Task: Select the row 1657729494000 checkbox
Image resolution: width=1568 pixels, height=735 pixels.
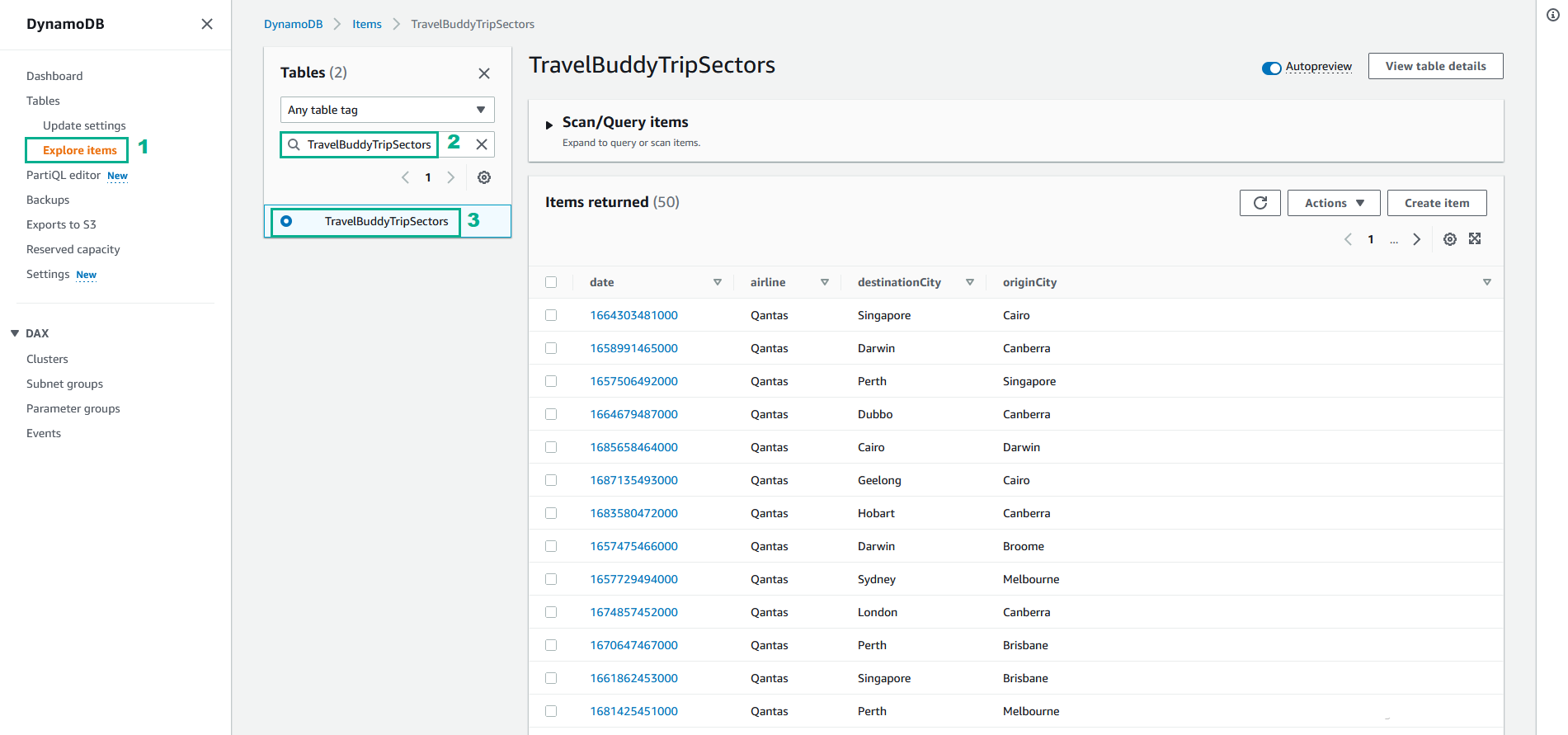Action: (x=551, y=579)
